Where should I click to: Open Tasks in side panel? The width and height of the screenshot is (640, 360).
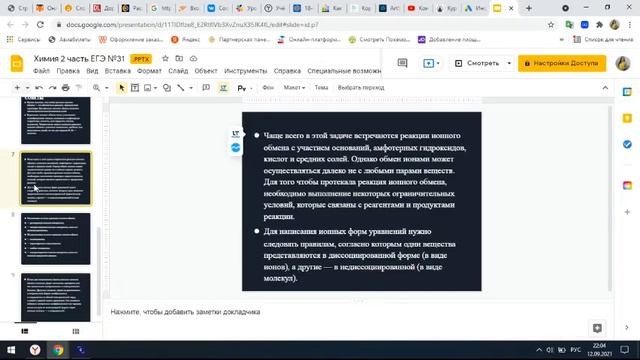627,144
